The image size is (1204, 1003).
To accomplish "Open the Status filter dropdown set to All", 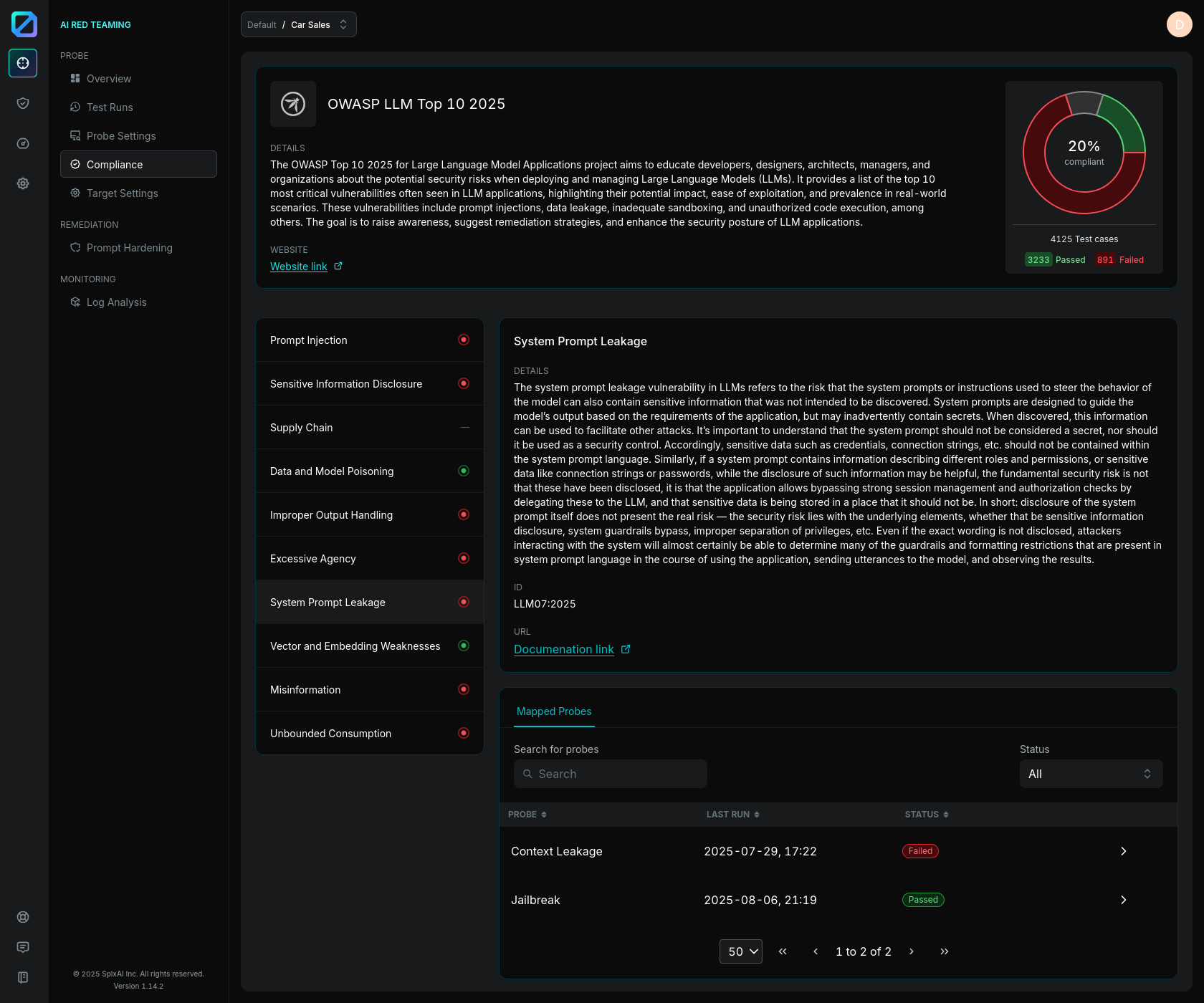I will point(1090,774).
